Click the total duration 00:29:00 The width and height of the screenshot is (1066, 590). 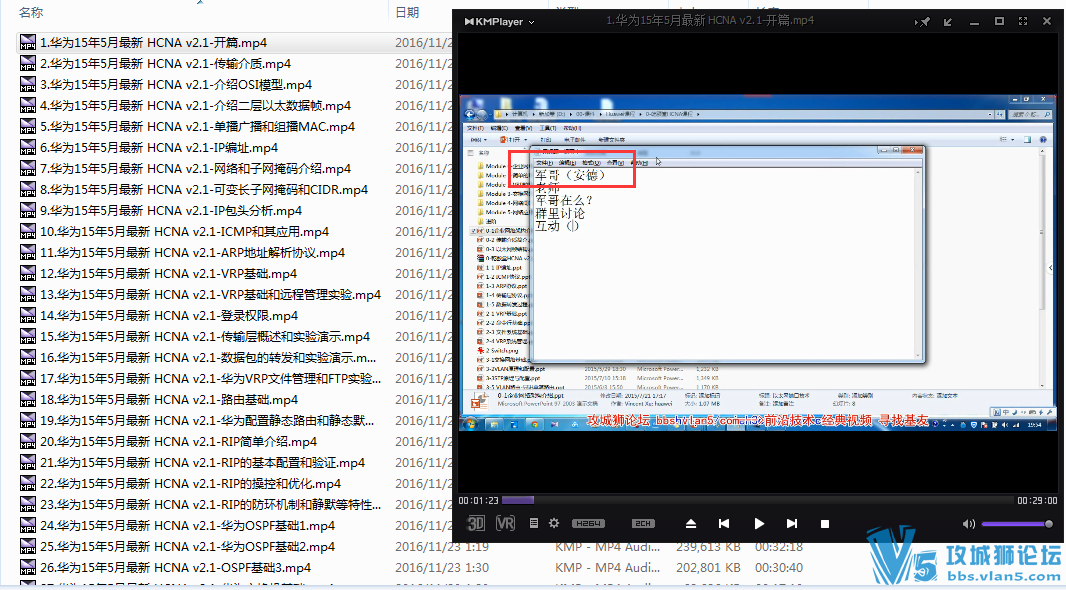(1037, 500)
